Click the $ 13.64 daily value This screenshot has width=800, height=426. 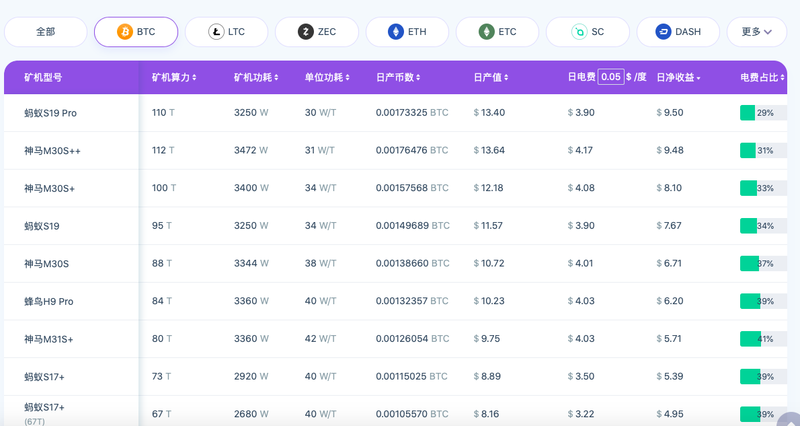[489, 151]
